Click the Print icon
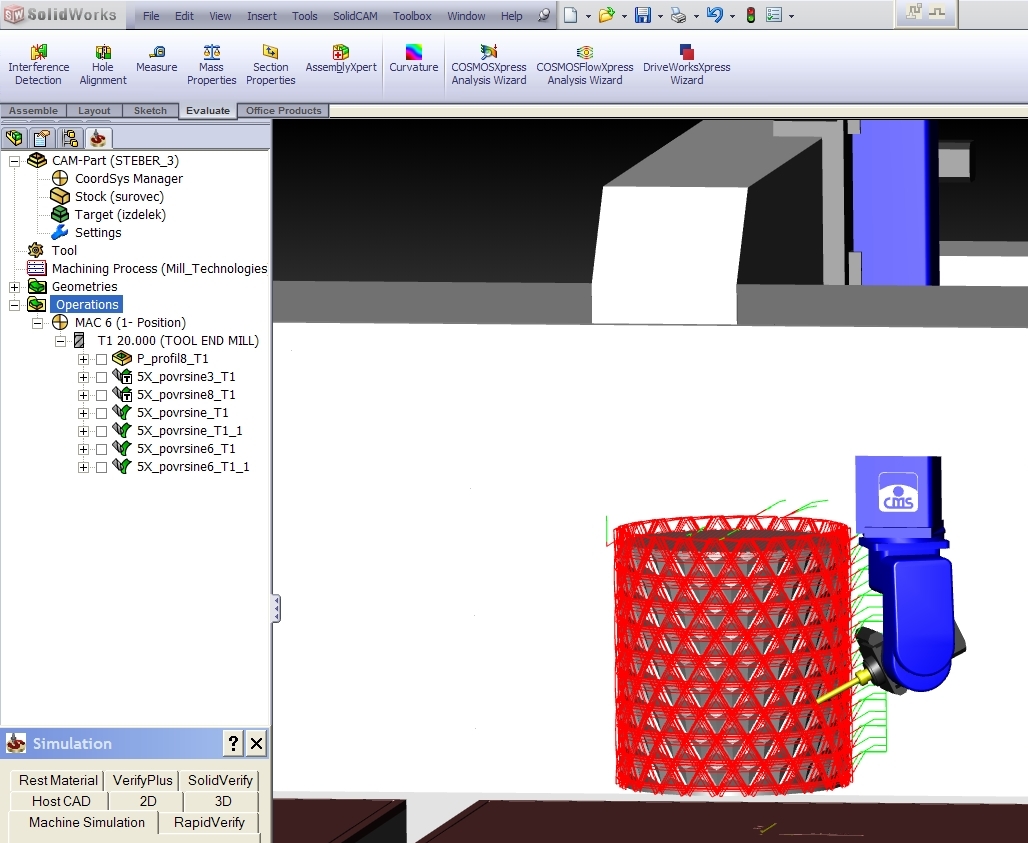 tap(679, 15)
